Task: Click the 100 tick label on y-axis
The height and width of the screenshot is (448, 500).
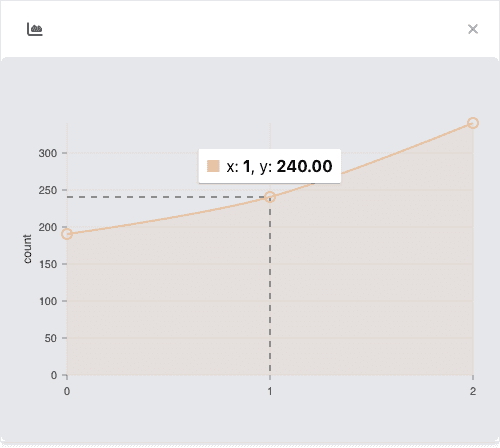Action: click(48, 301)
